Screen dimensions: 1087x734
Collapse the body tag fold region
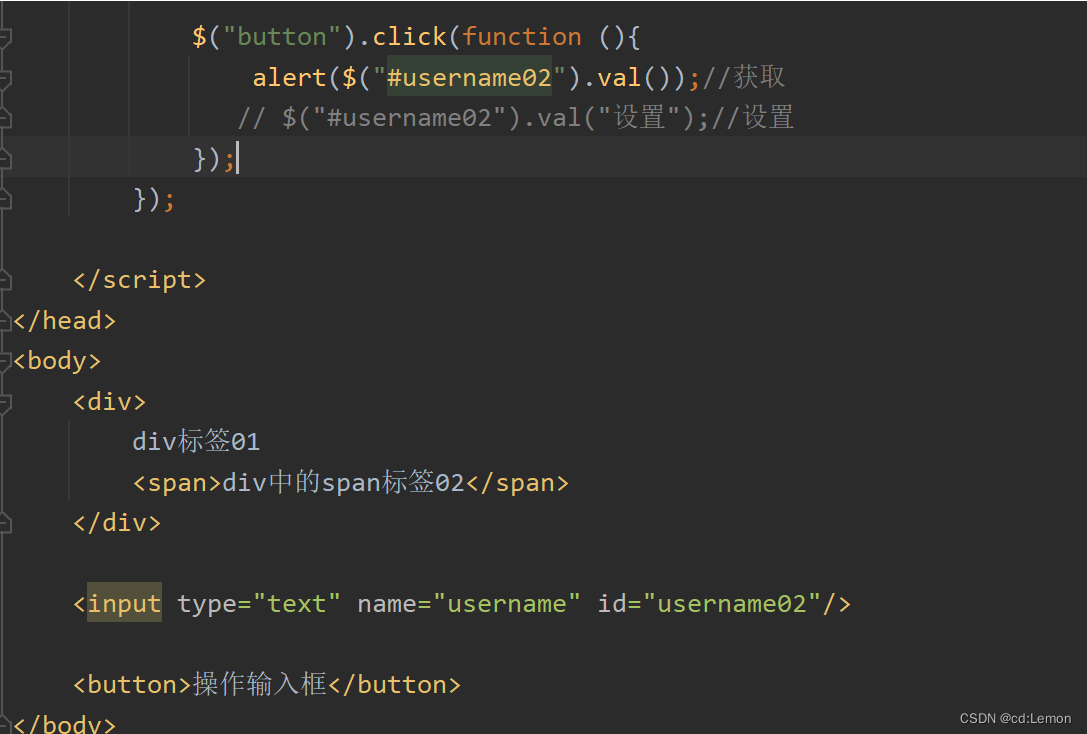(x=6, y=360)
